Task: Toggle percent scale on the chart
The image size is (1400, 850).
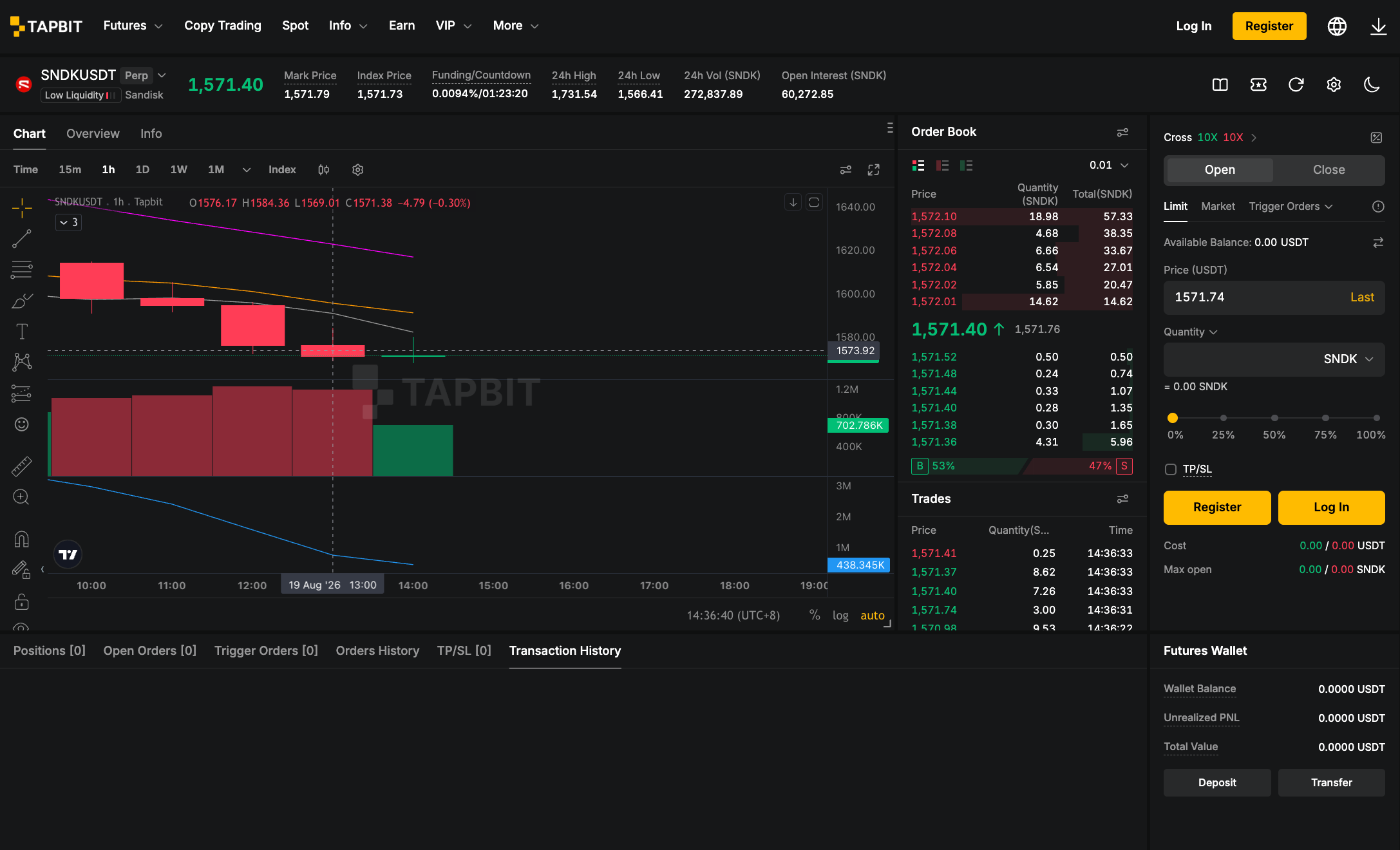Action: tap(815, 615)
